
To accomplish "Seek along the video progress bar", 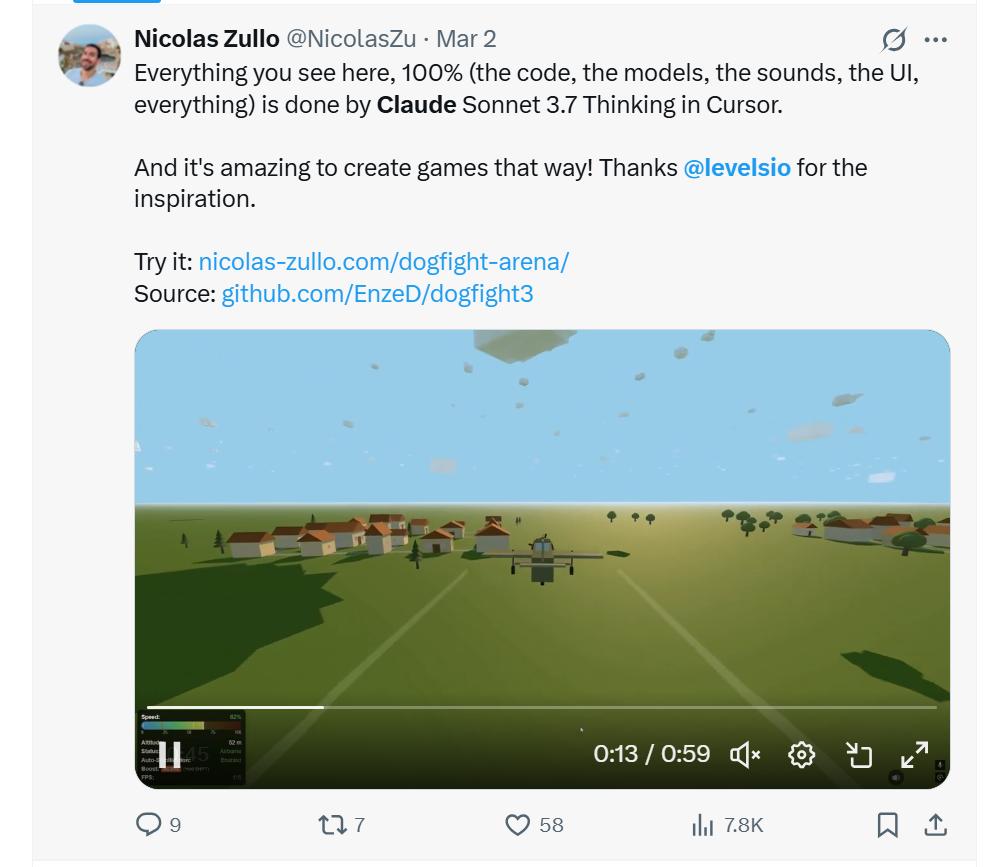I will point(542,707).
